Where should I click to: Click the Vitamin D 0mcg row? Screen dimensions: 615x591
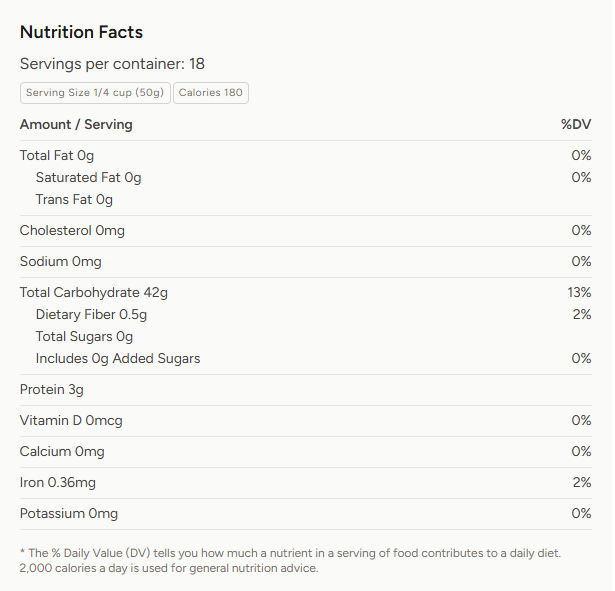pos(306,421)
